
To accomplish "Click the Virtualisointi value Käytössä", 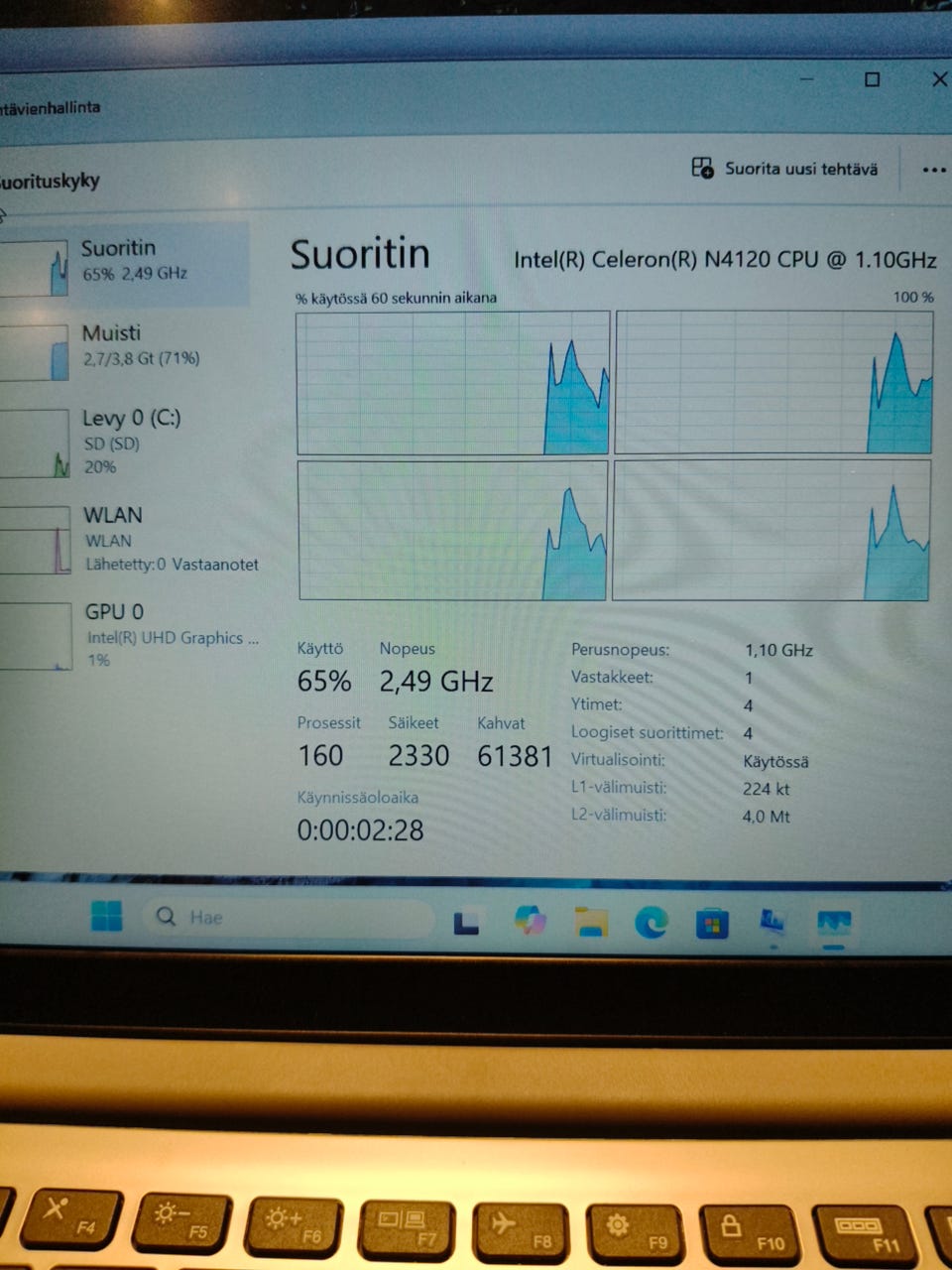I will [x=775, y=762].
